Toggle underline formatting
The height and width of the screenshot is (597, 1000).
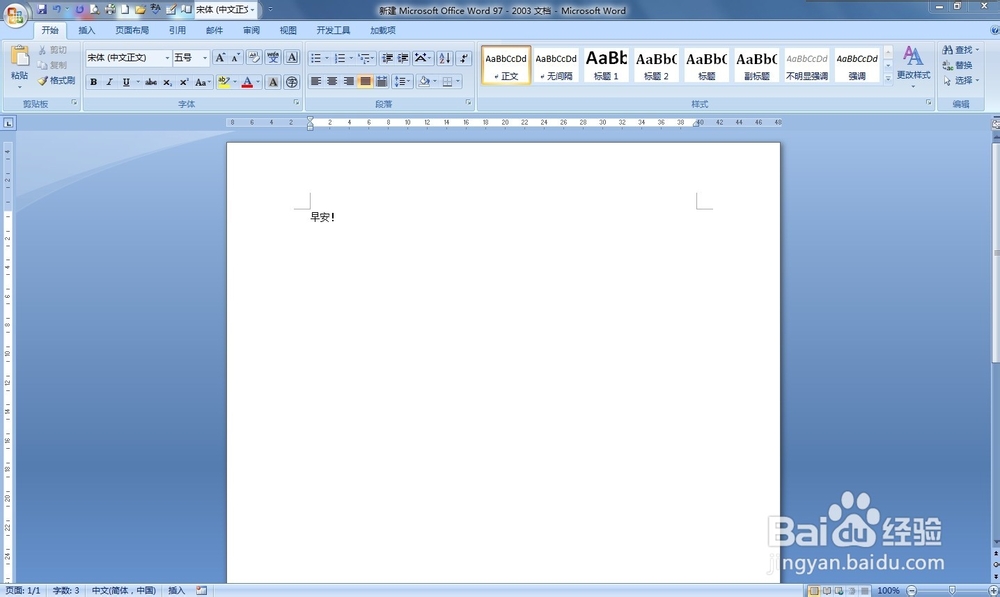[x=126, y=82]
